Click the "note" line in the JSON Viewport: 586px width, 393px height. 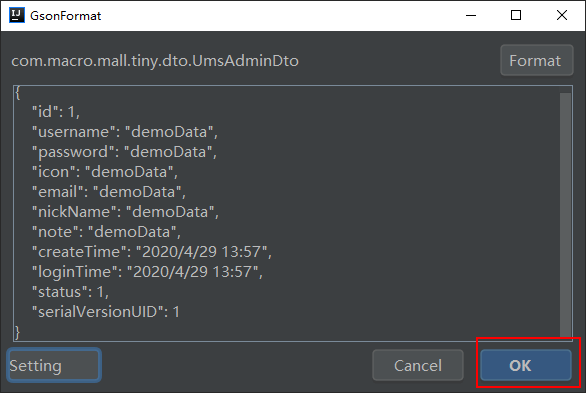[106, 232]
